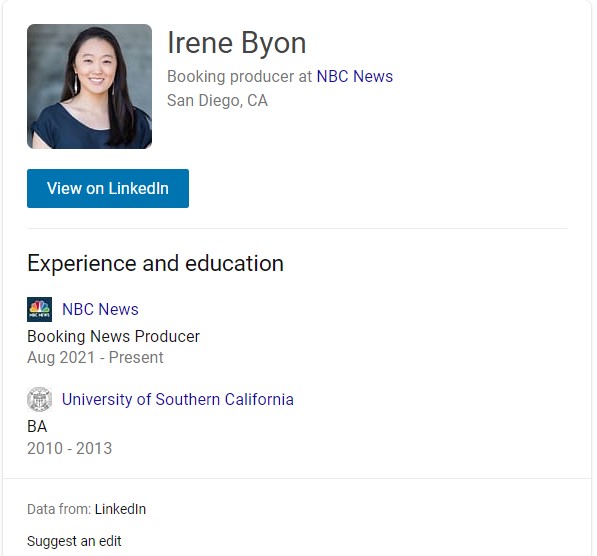The width and height of the screenshot is (597, 556).
Task: Click the 2010 - 2013 education years
Action: coord(70,448)
